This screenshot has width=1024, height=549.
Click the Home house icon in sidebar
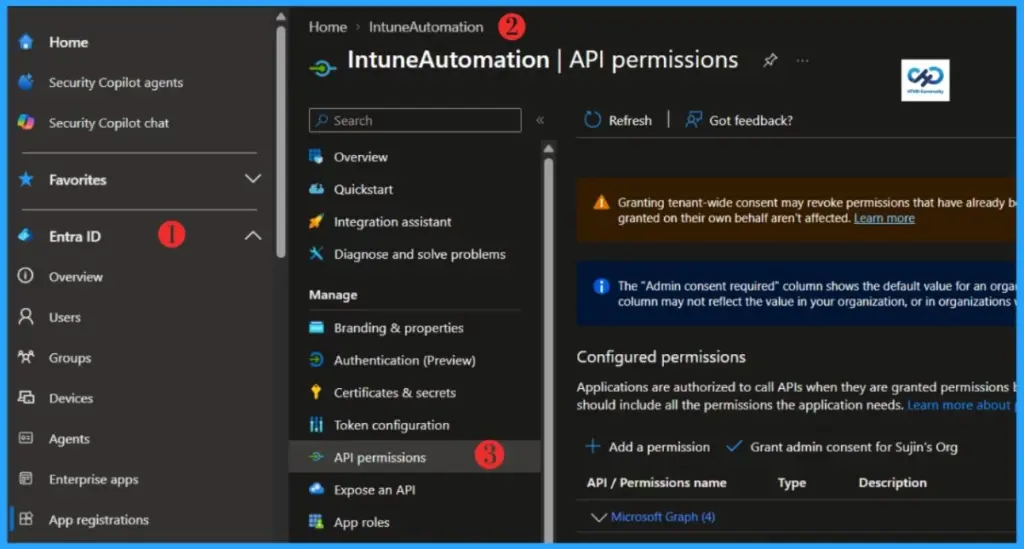(25, 42)
